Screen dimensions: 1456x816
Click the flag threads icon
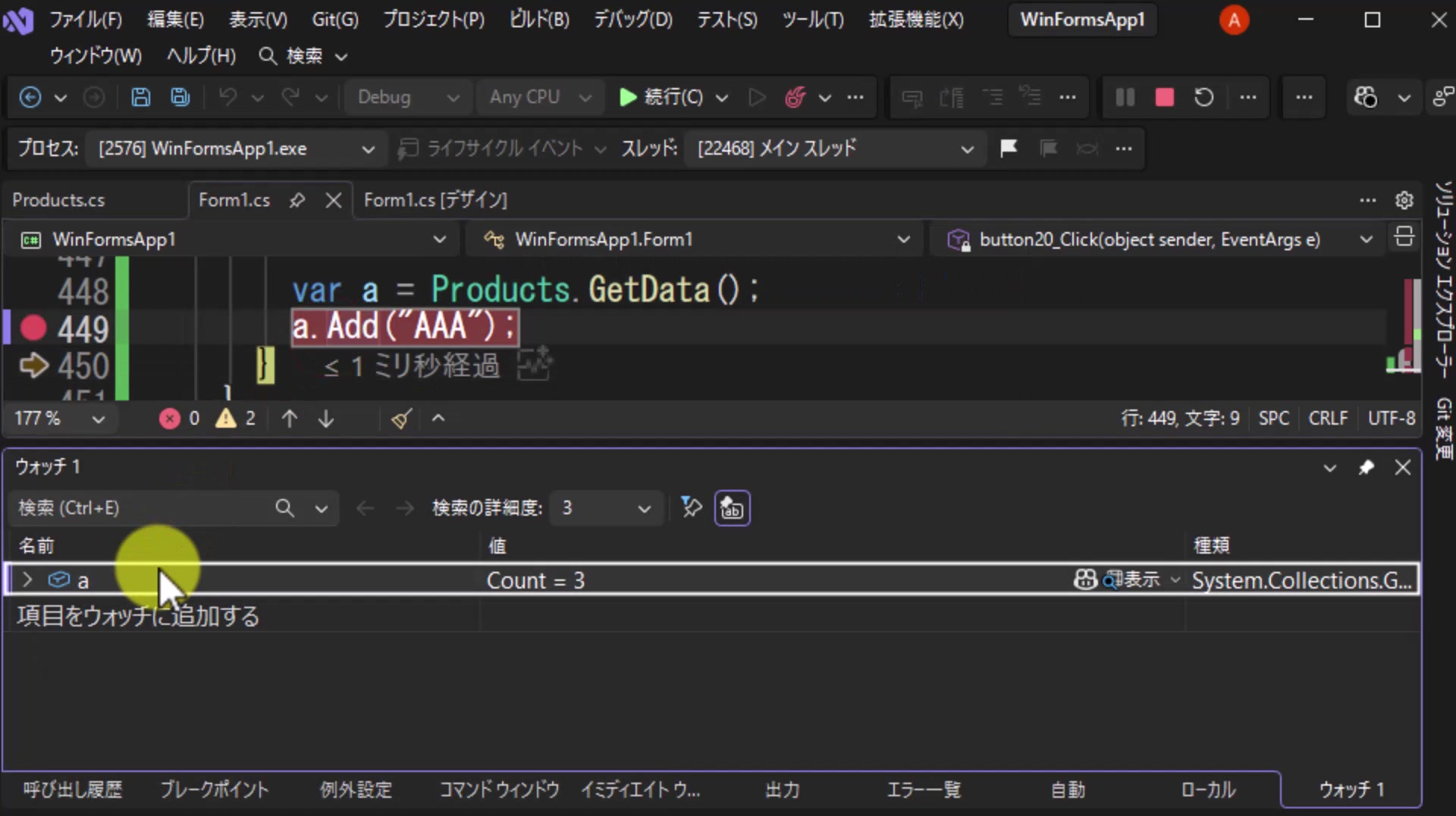pyautogui.click(x=1009, y=148)
